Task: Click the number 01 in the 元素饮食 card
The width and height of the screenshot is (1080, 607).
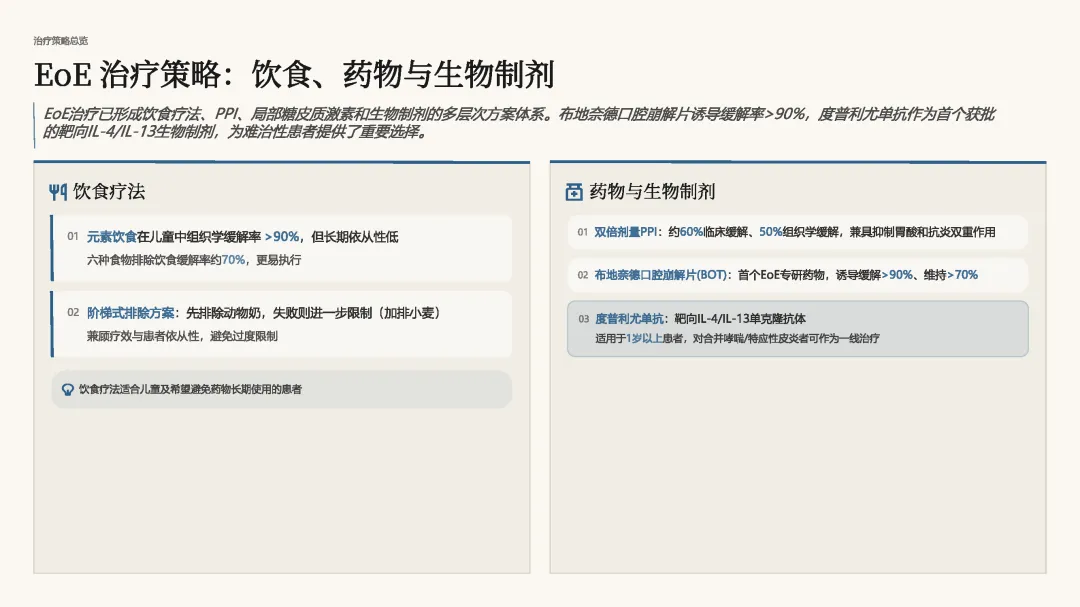Action: (73, 236)
